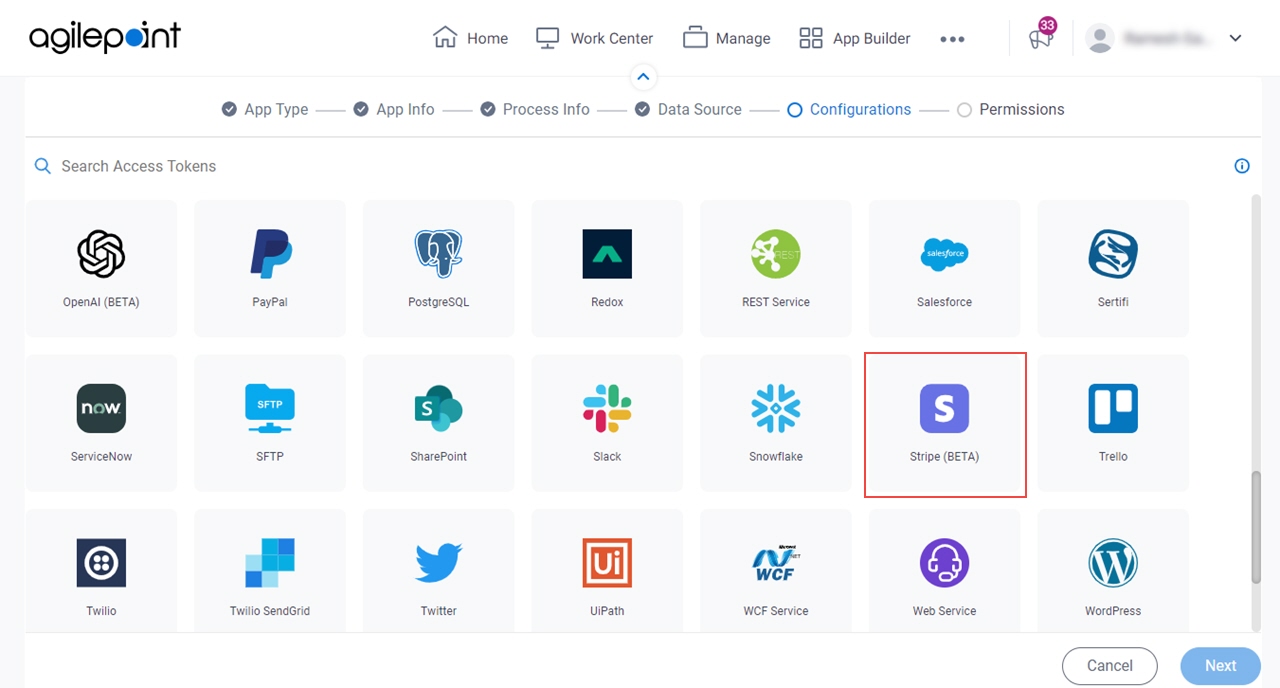The width and height of the screenshot is (1280, 688).
Task: Click the AgilePoint logo
Action: click(x=105, y=38)
